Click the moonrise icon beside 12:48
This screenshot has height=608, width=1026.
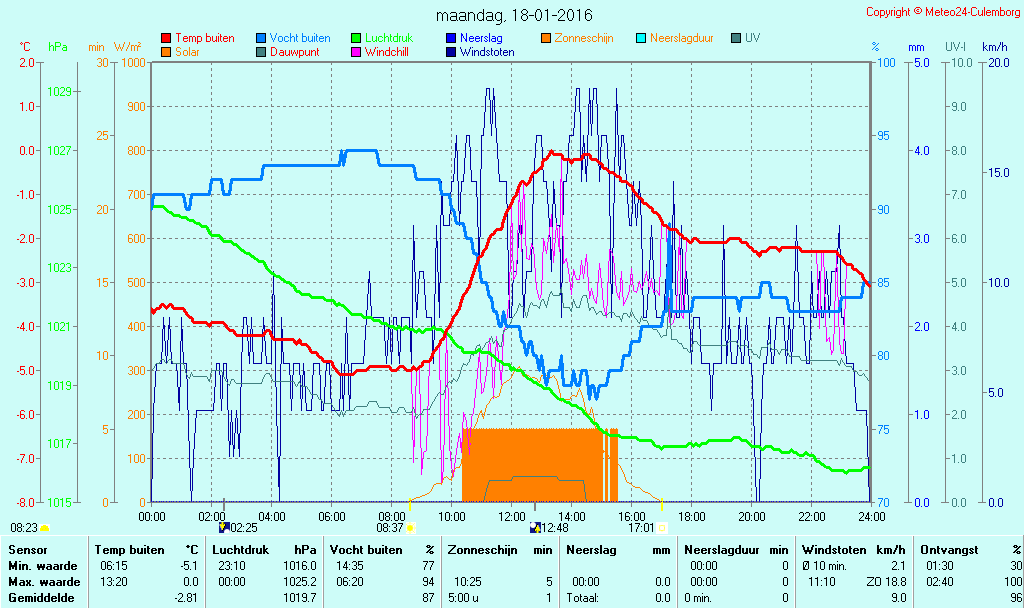pos(535,528)
